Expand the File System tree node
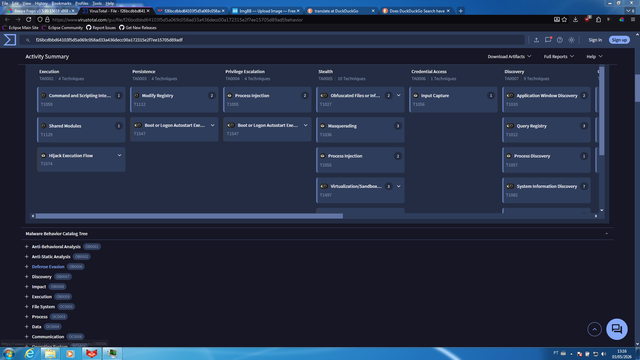This screenshot has width=640, height=360. (x=27, y=307)
